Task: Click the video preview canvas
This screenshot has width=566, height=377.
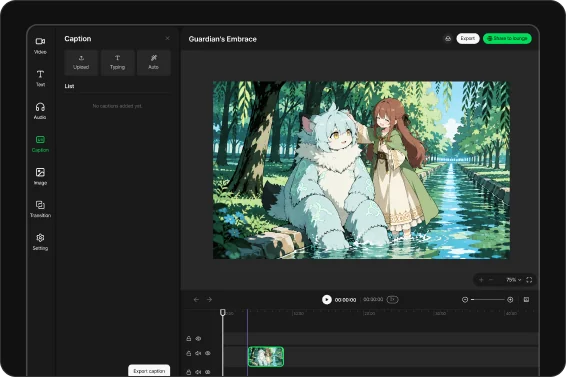Action: 361,170
